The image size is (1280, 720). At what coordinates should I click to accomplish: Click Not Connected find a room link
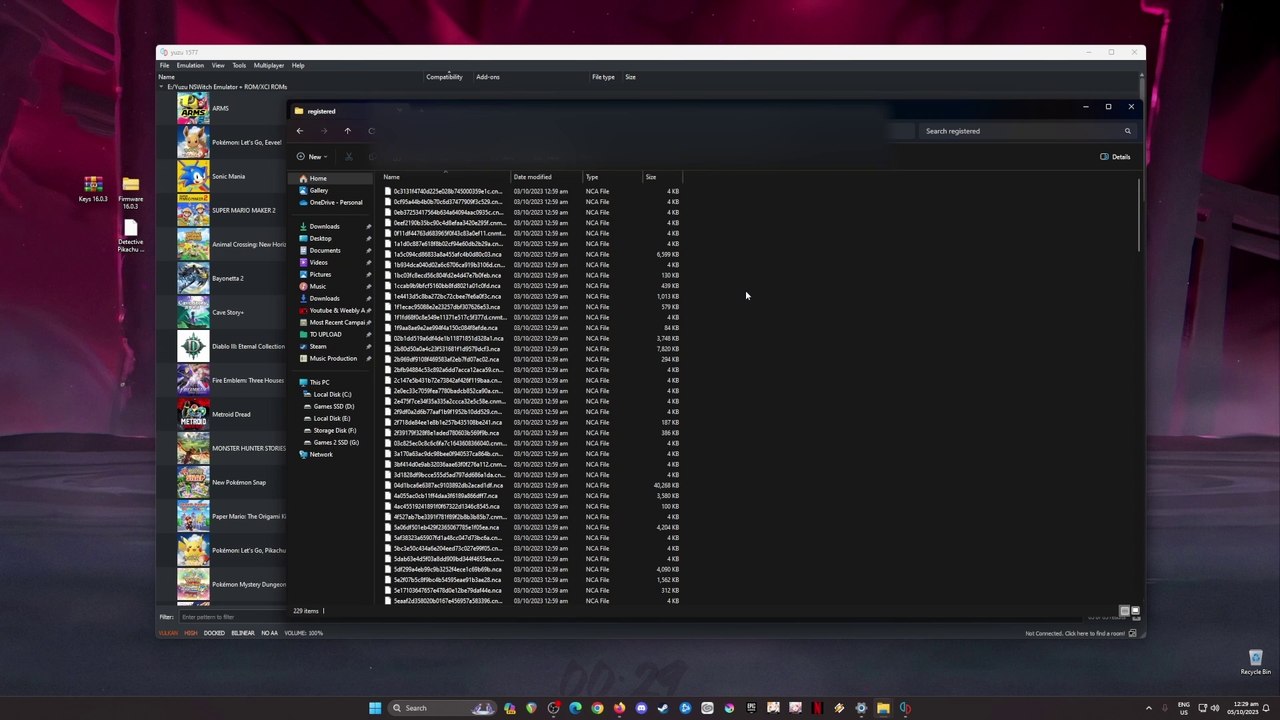coord(1075,633)
